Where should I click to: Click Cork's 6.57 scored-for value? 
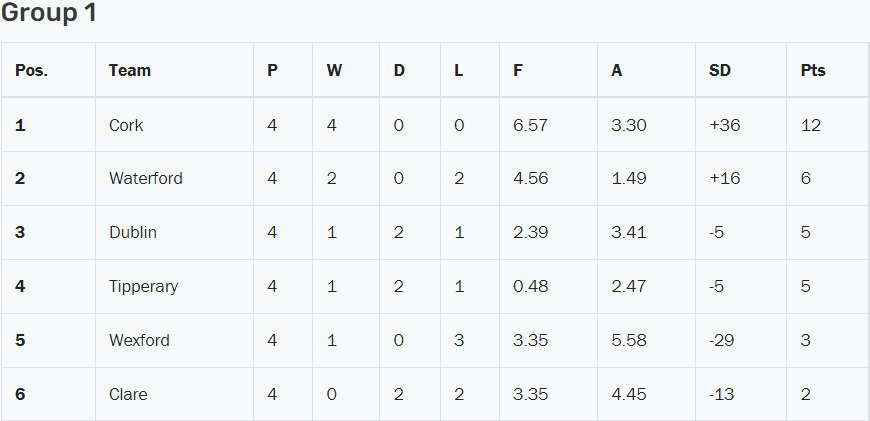[x=530, y=125]
